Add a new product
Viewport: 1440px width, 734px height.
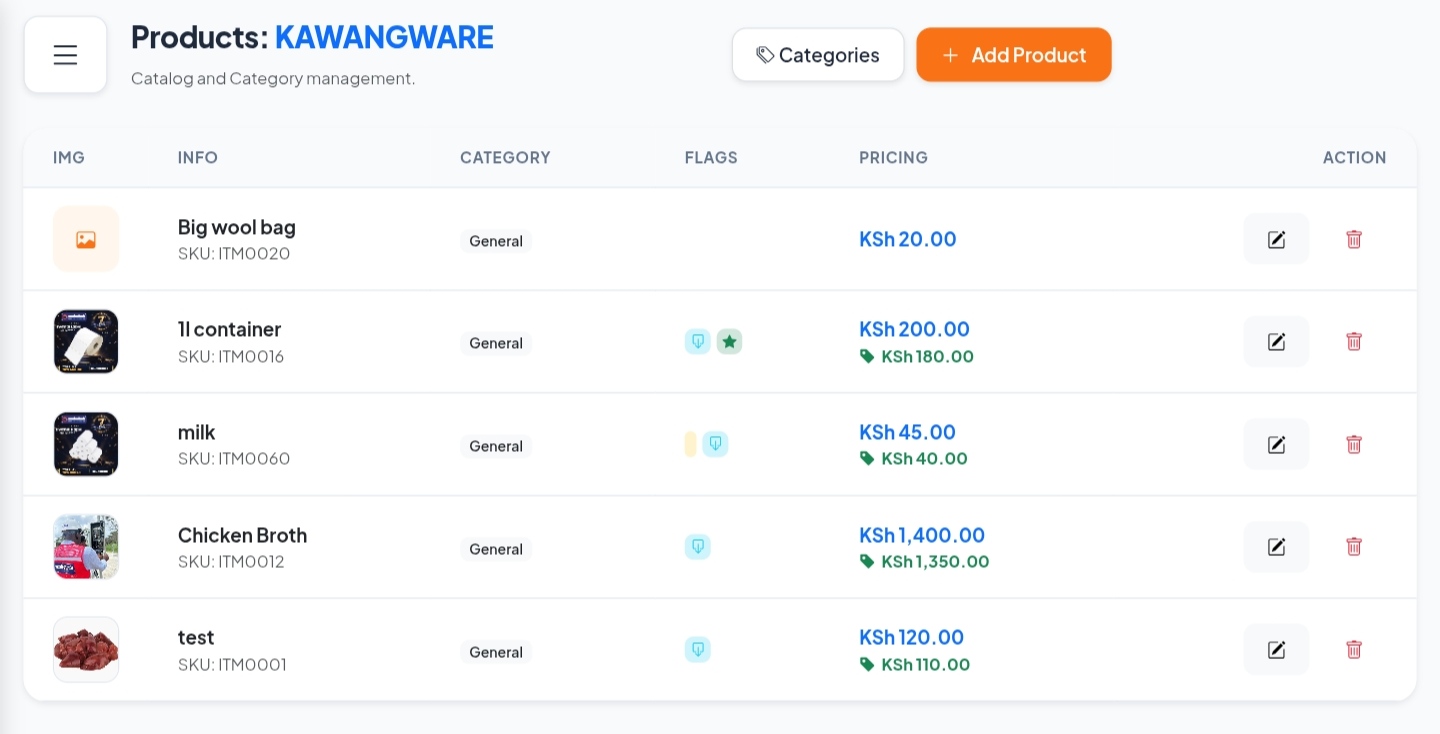1014,55
